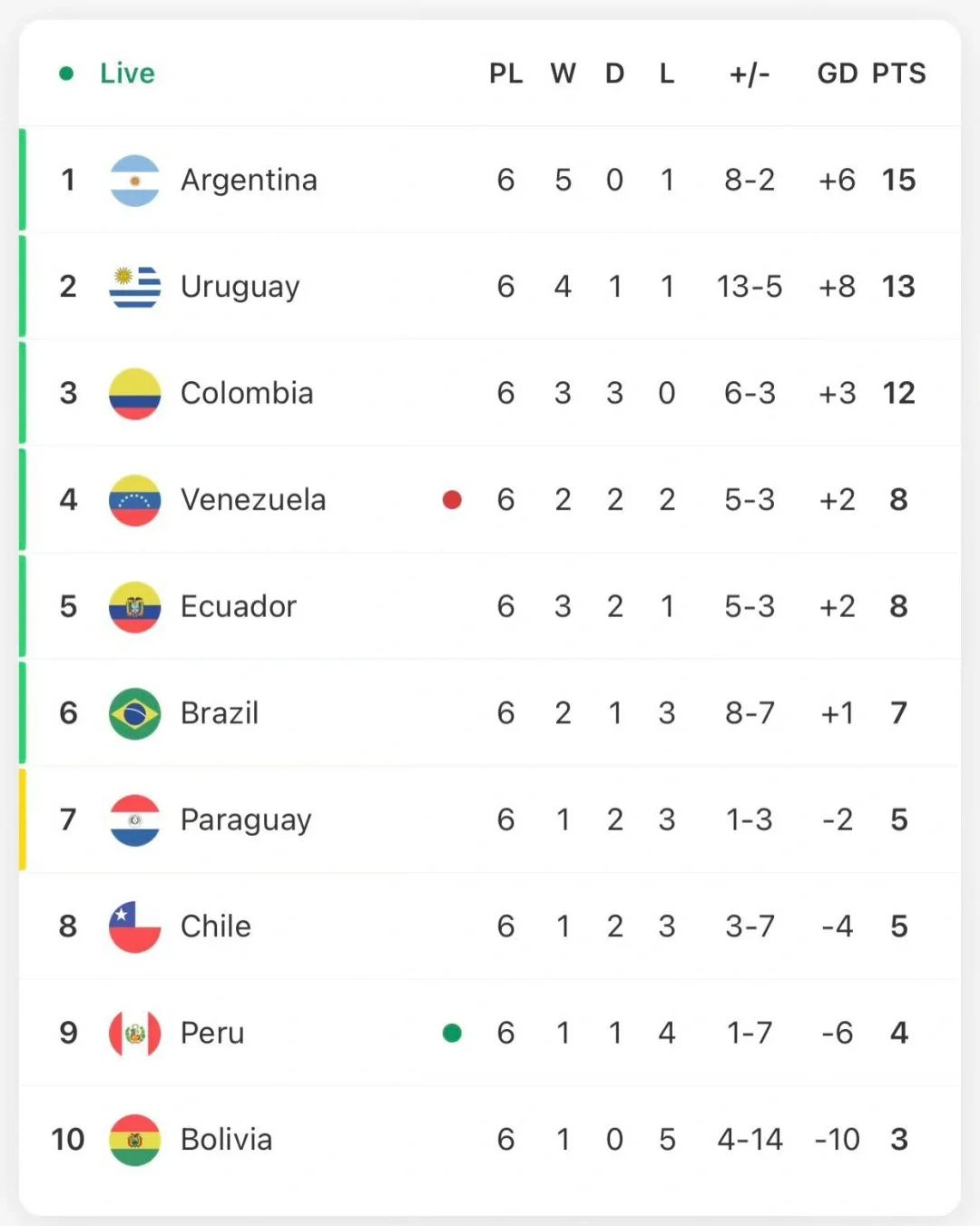This screenshot has width=980, height=1226.
Task: Click the Bolivia flag icon
Action: point(134,1140)
